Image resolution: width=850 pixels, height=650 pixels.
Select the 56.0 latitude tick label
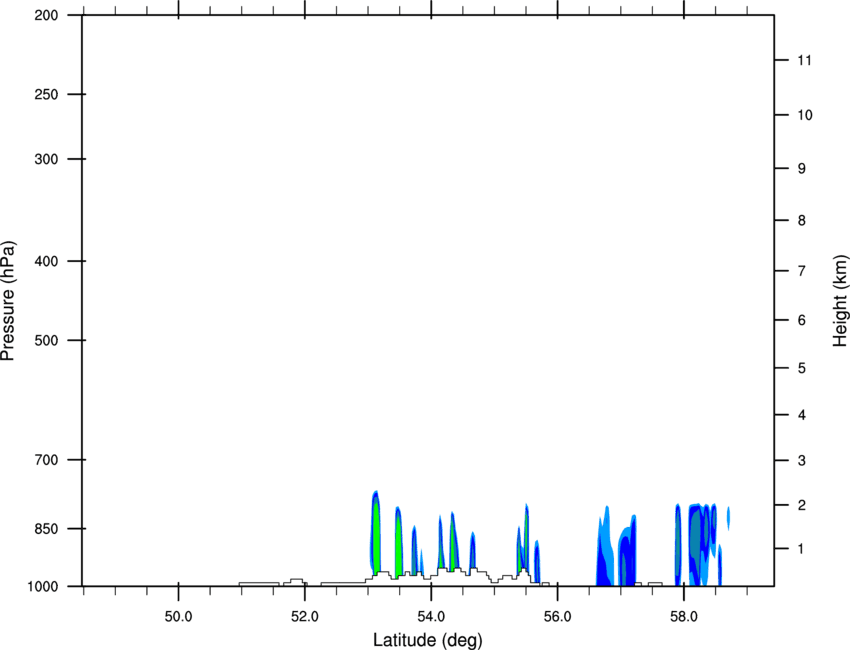pyautogui.click(x=558, y=617)
